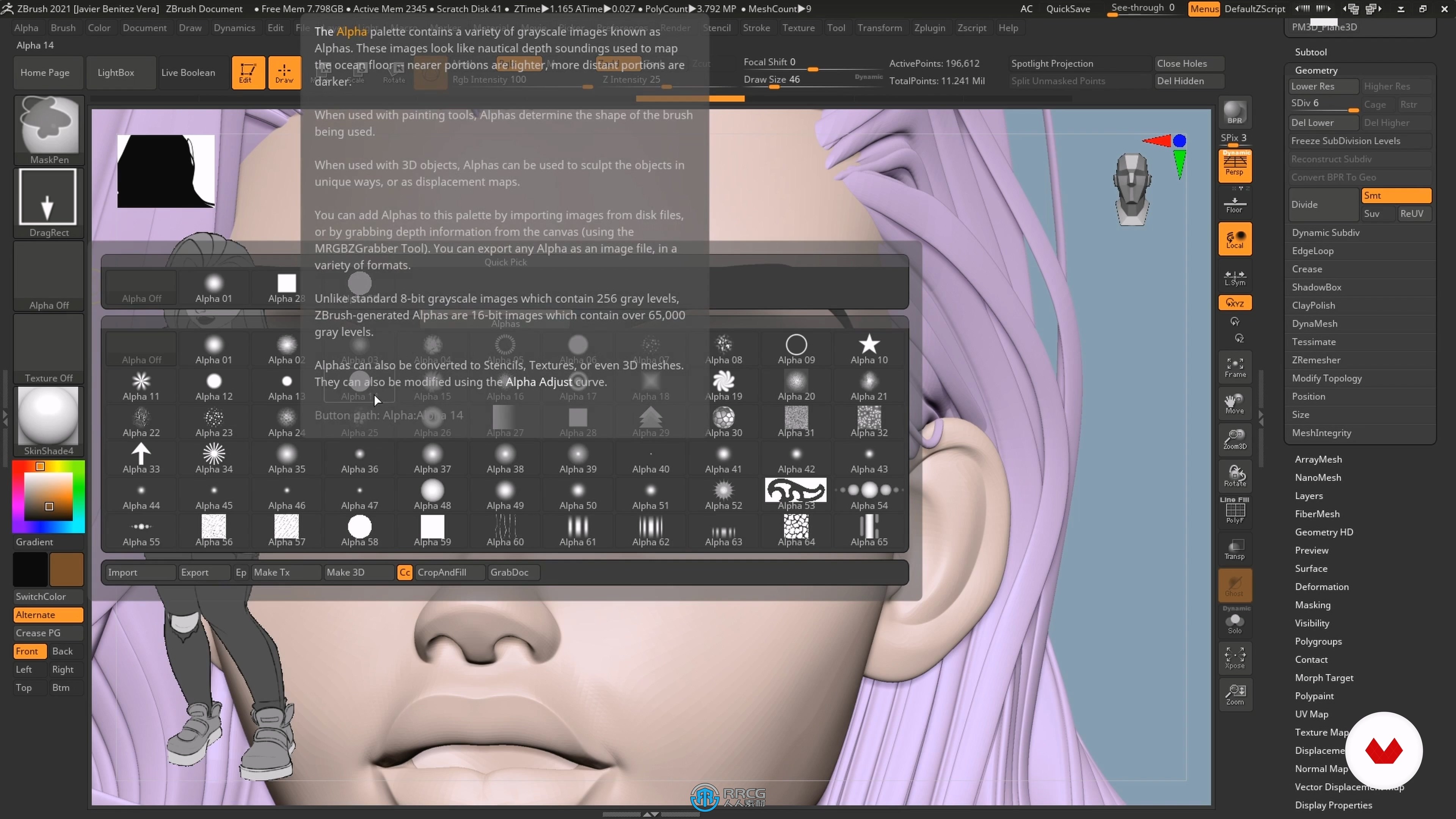Toggle Alternate color mode

click(x=49, y=615)
